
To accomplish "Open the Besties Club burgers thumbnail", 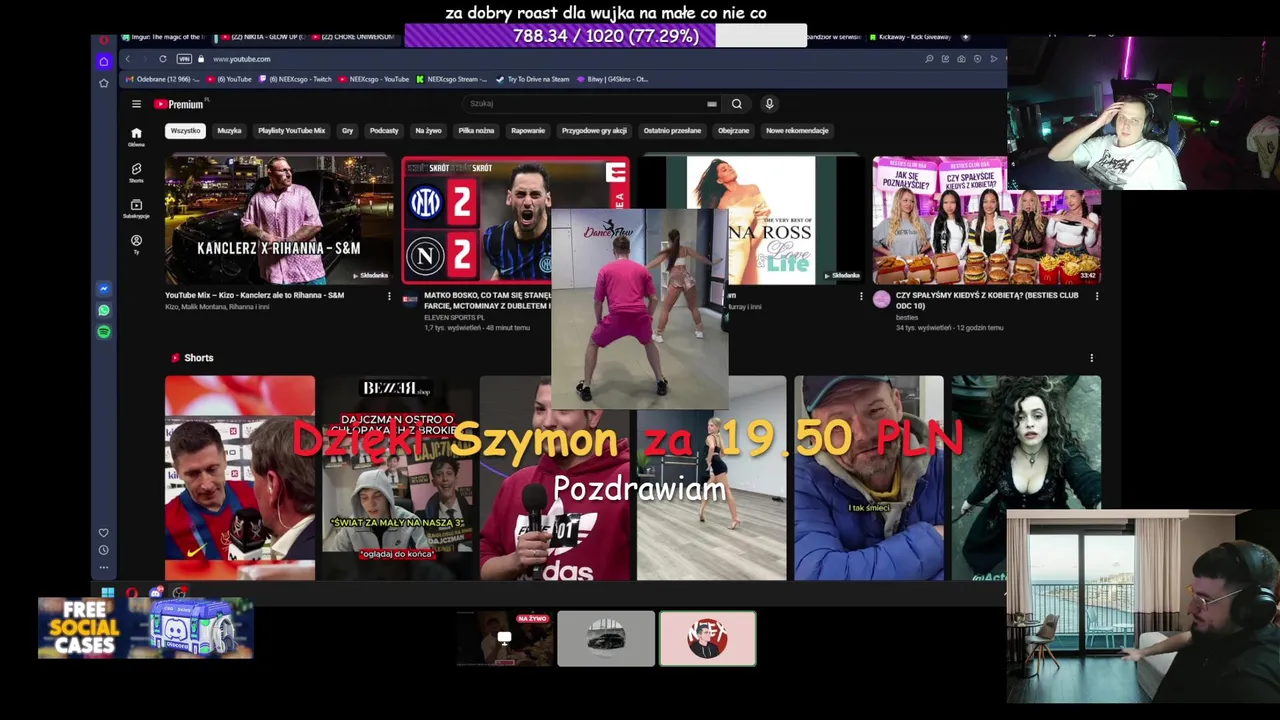I will pos(987,220).
